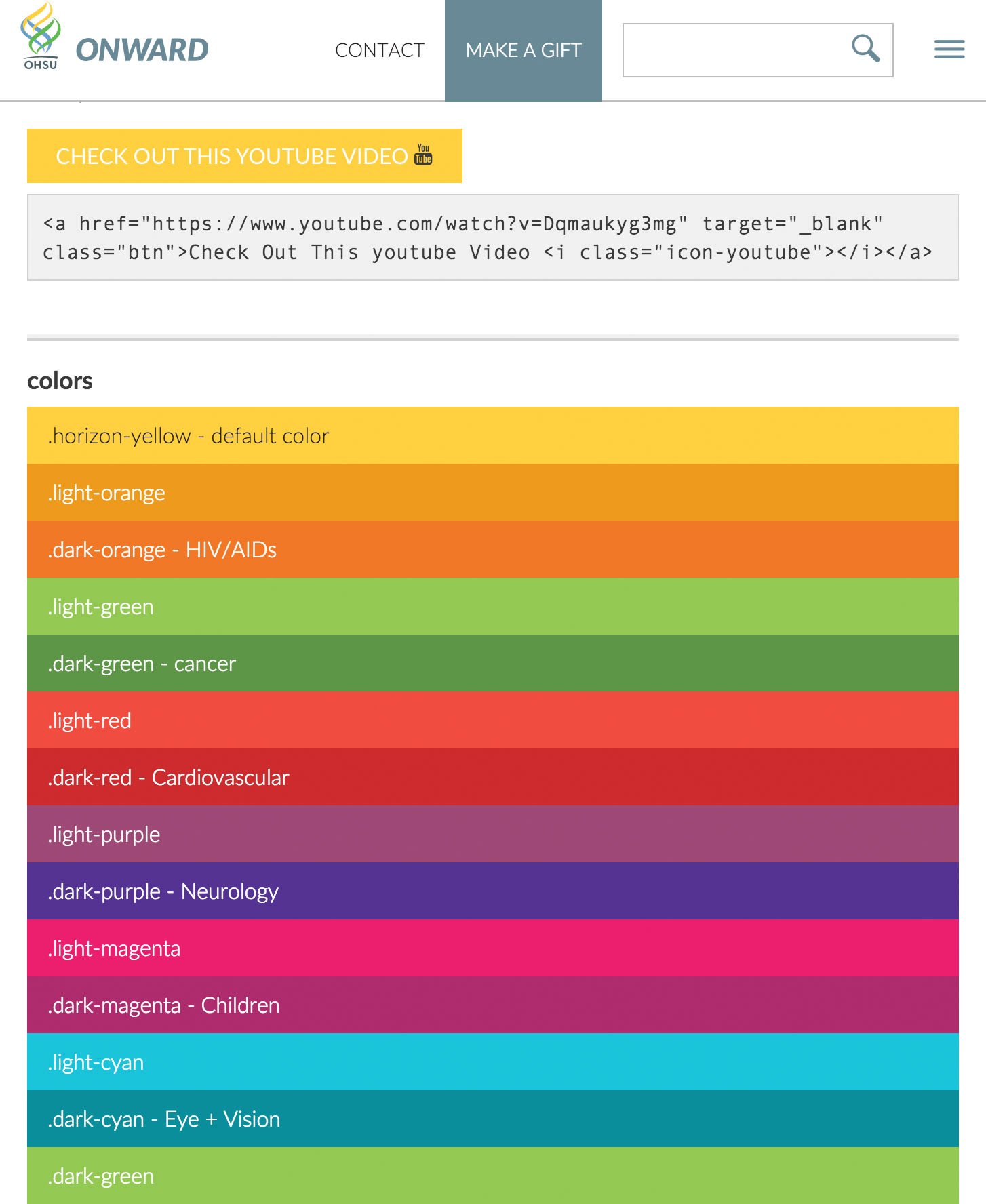The width and height of the screenshot is (986, 1204).
Task: Click the light-magenta color swatch
Action: tap(492, 948)
